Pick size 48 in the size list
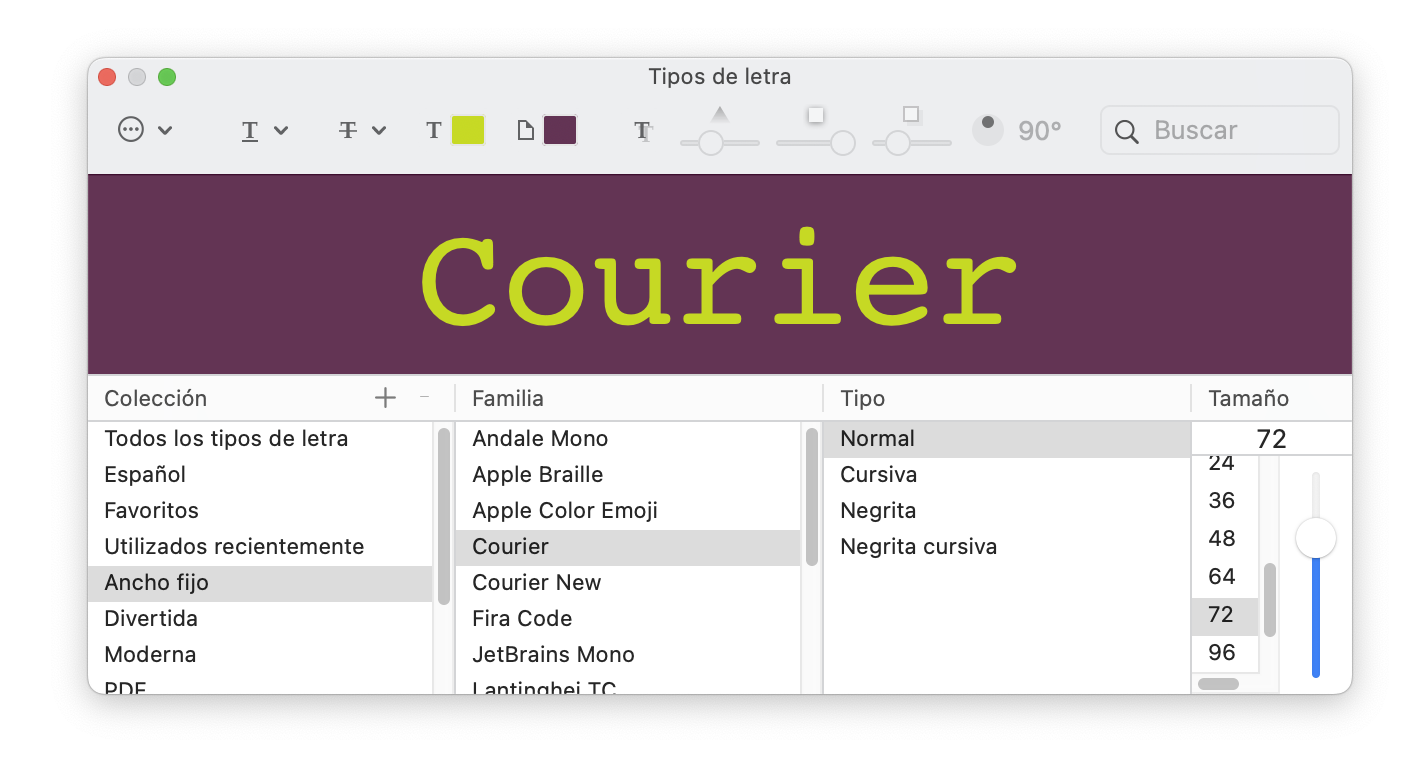Screen dimensions: 1418x780 pos(1225,538)
